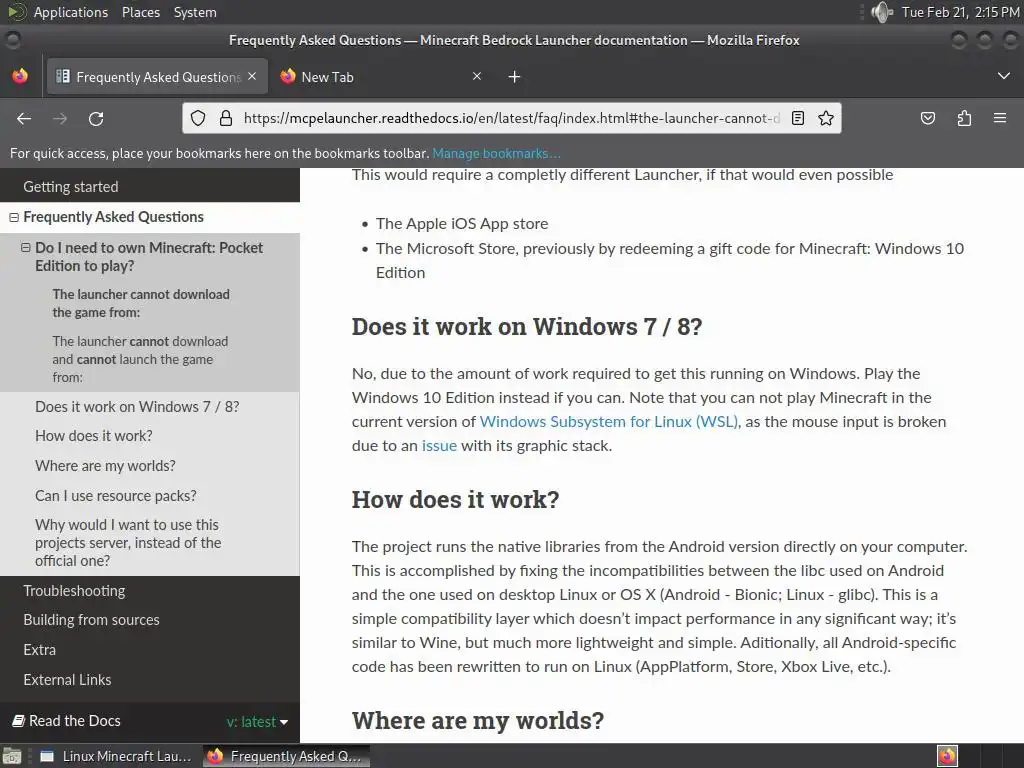Open Firefox application hamburger menu
This screenshot has height=768, width=1024.
(1000, 118)
